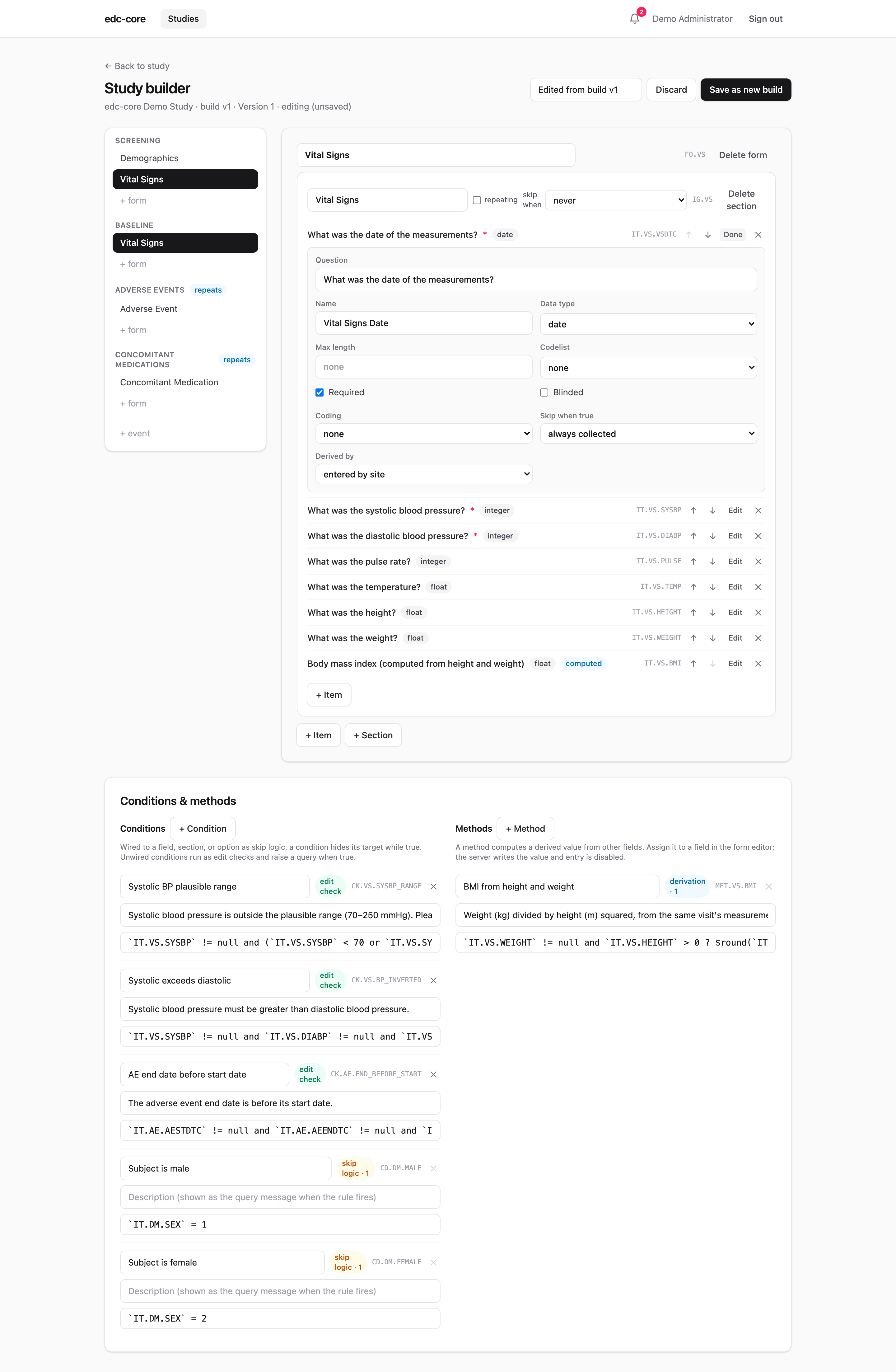
Task: Remove the height item
Action: pyautogui.click(x=758, y=612)
